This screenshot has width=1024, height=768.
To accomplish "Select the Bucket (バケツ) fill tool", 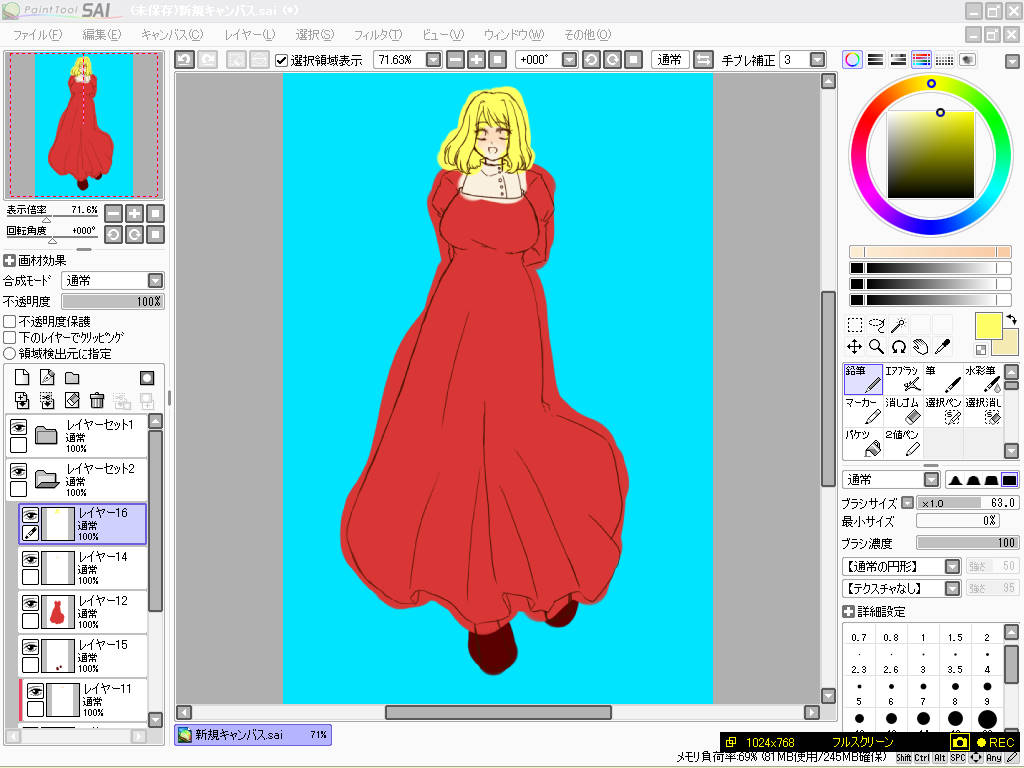I will tap(863, 443).
